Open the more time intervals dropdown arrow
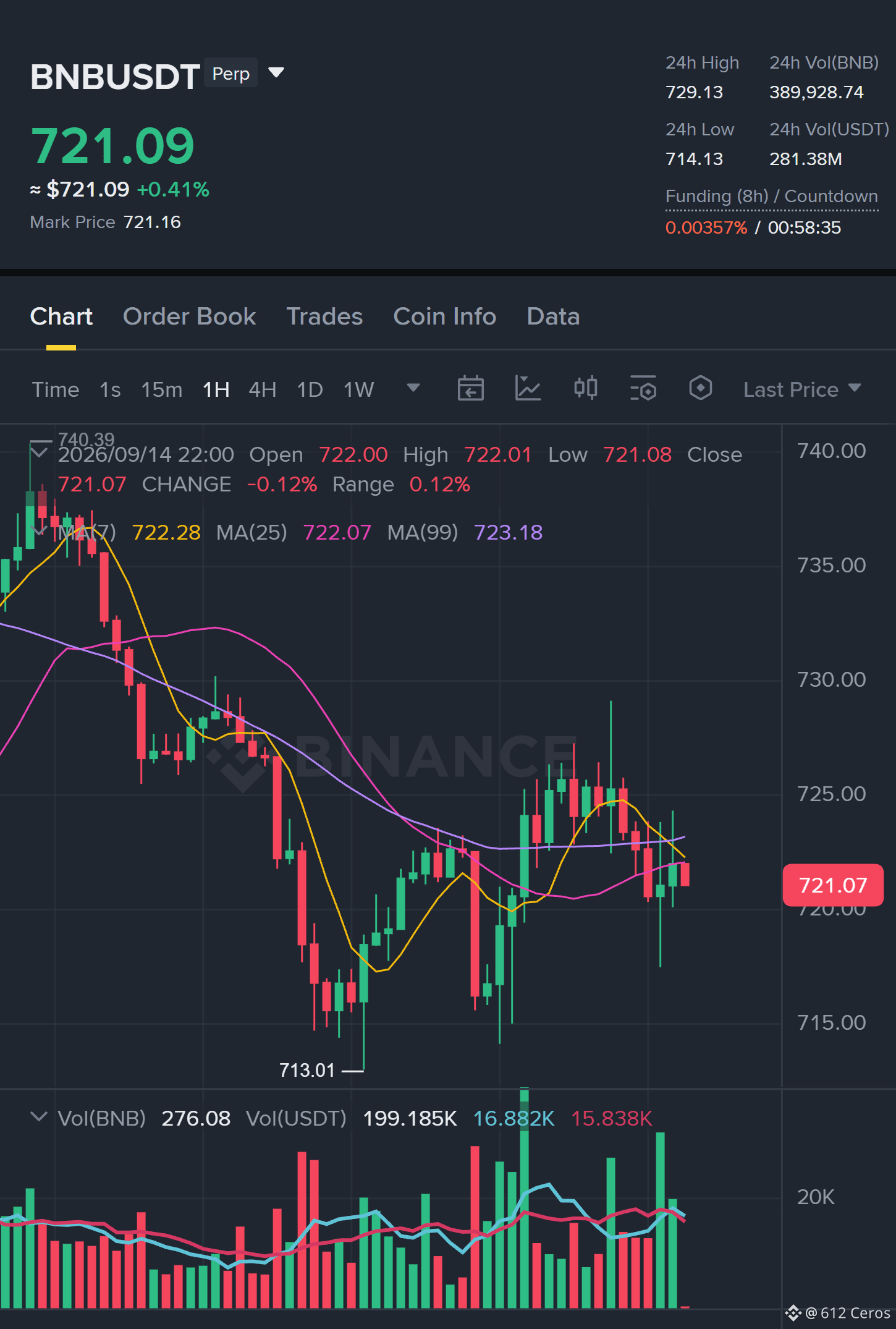896x1329 pixels. (413, 388)
